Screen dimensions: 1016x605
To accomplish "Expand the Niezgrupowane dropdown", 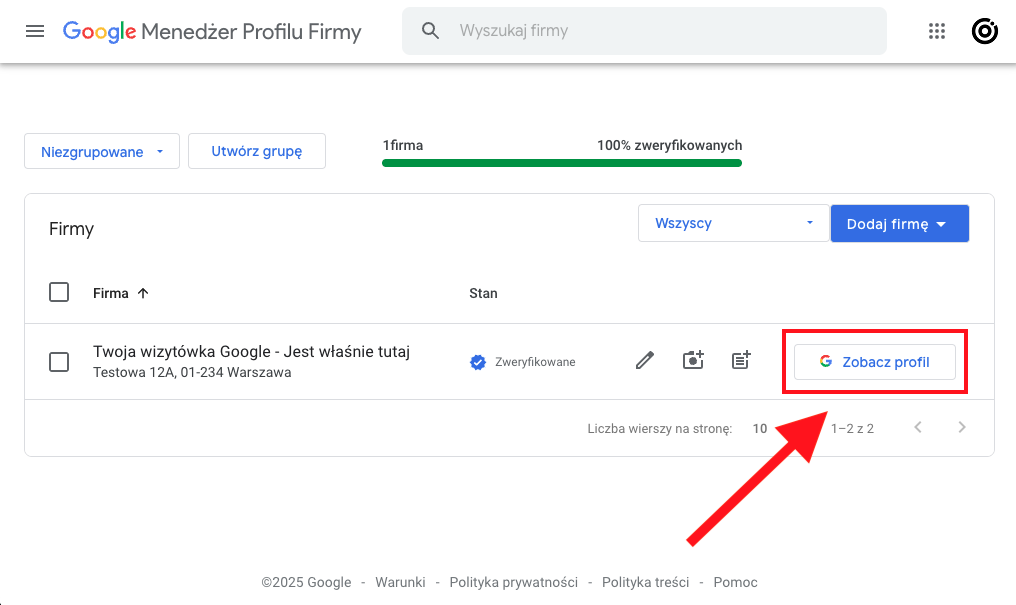I will pos(102,152).
